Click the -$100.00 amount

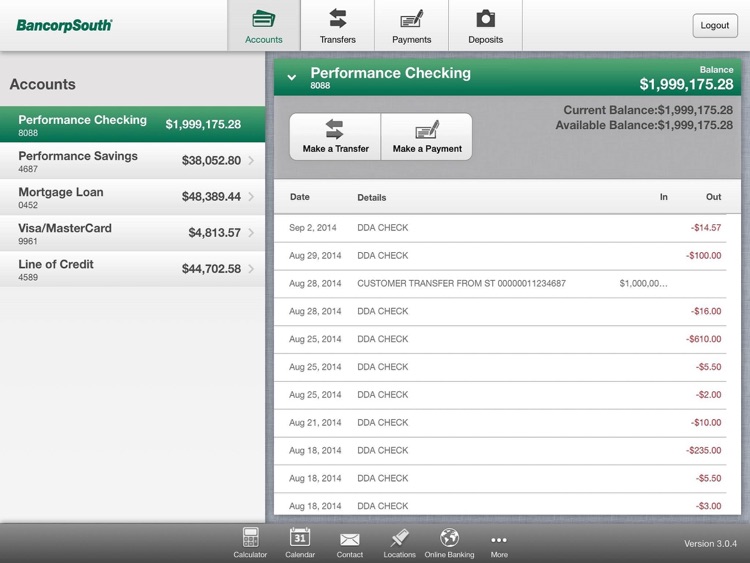click(703, 256)
